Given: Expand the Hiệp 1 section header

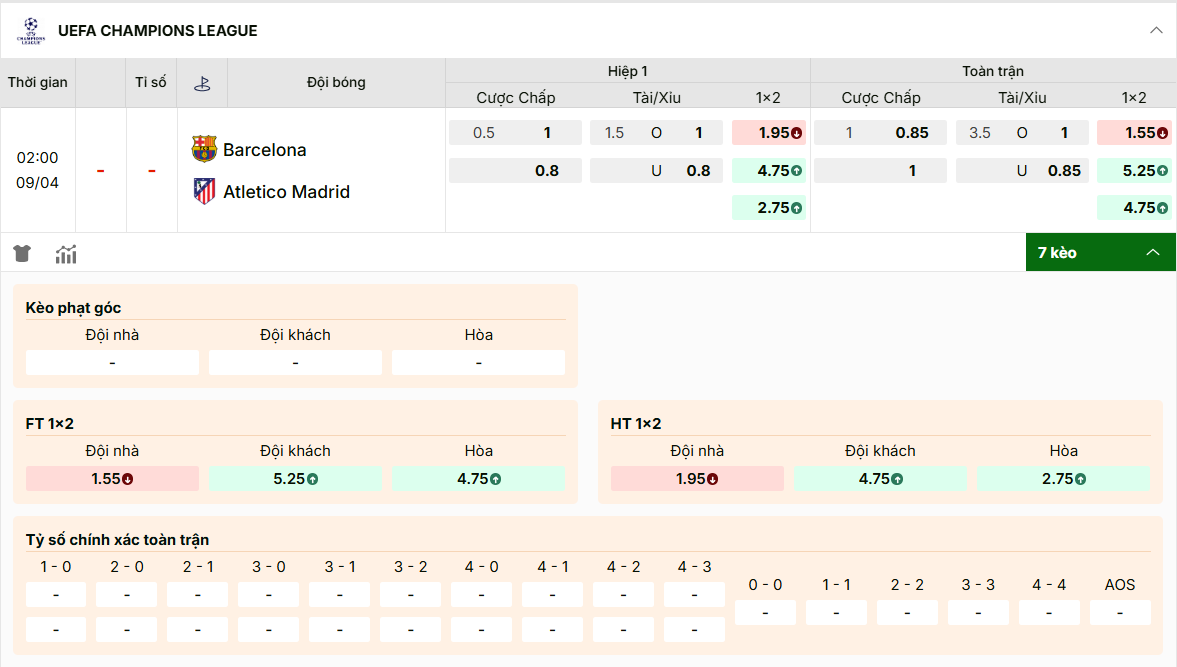Looking at the screenshot, I should click(627, 71).
